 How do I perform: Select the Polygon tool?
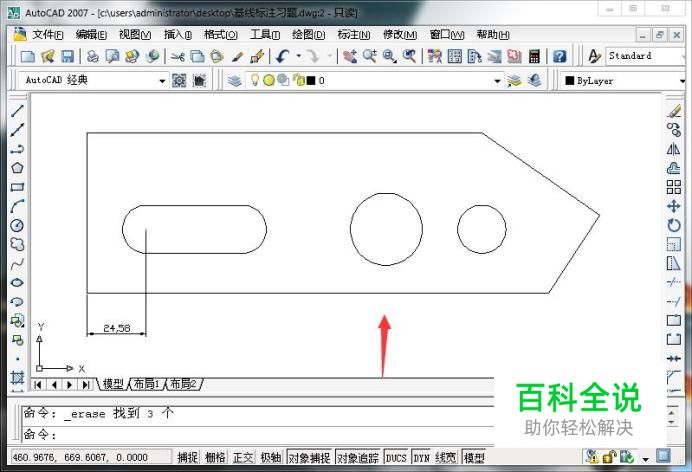pyautogui.click(x=17, y=168)
